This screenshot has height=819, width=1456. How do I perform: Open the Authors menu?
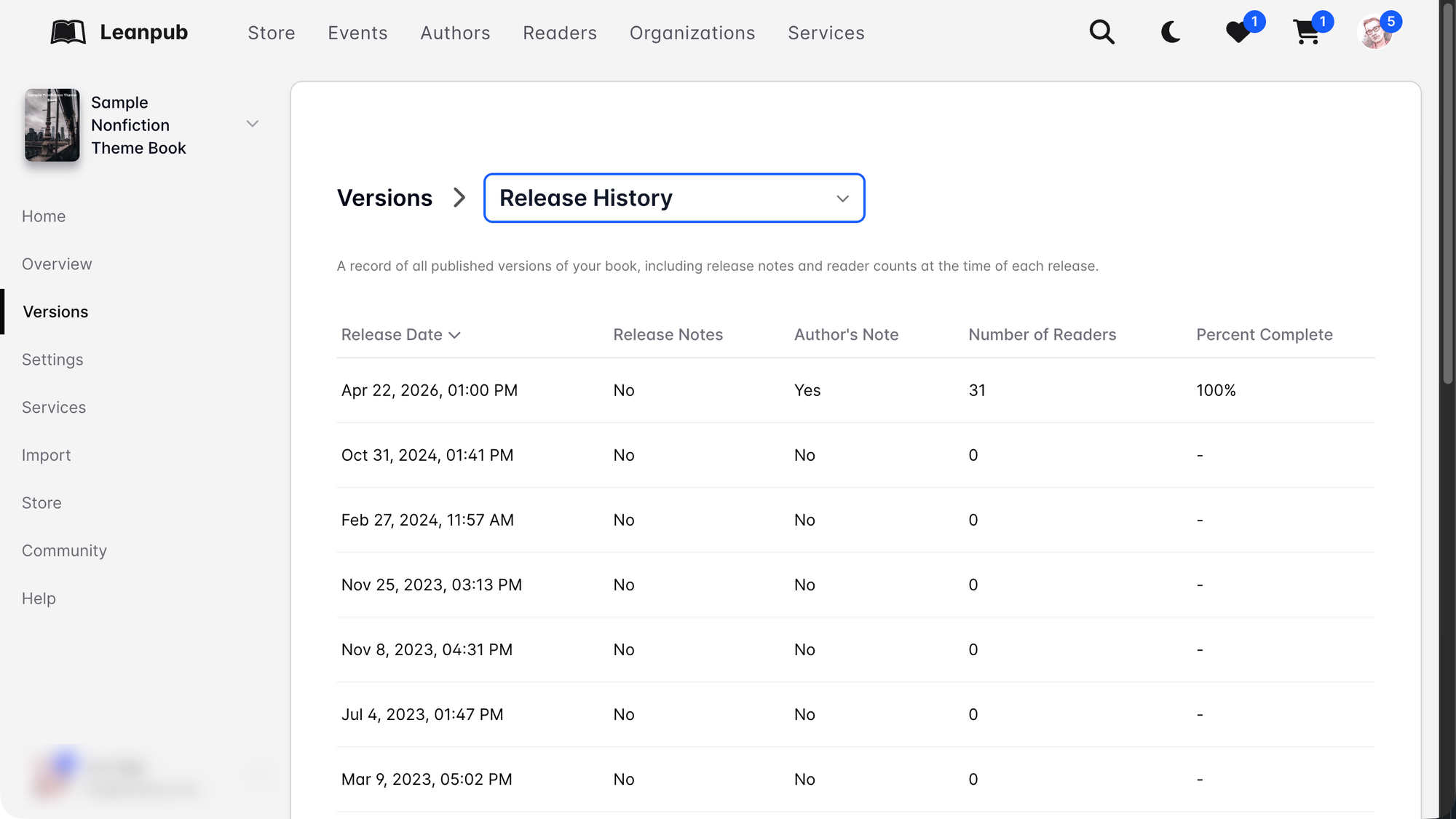point(455,33)
